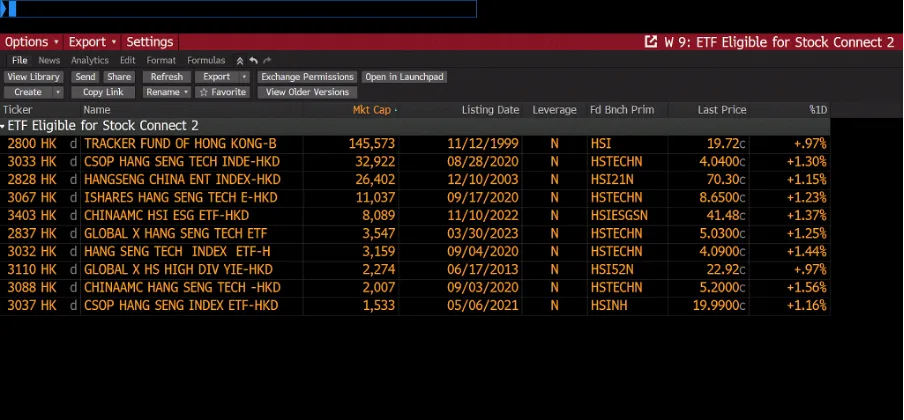Click the redo arrow icon

[267, 61]
